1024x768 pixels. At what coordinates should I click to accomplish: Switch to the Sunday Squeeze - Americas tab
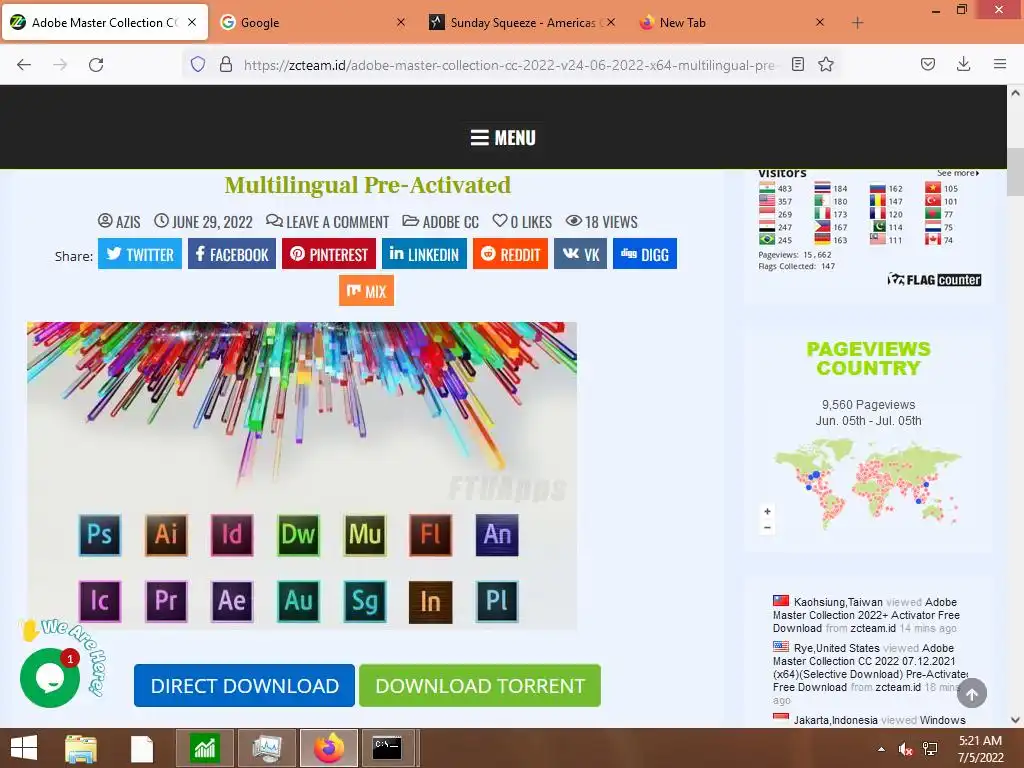(522, 22)
